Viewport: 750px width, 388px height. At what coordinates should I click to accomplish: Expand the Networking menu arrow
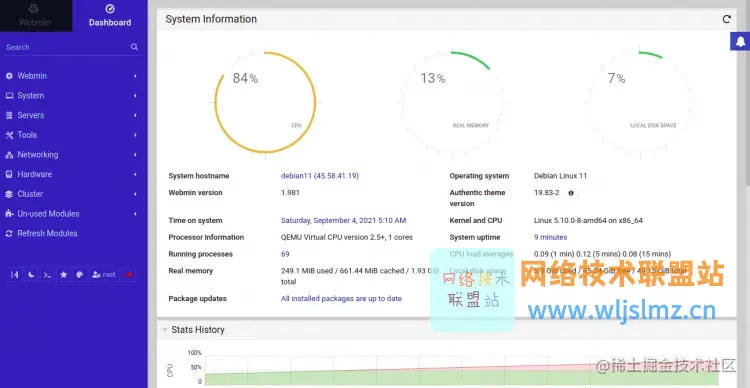point(135,155)
